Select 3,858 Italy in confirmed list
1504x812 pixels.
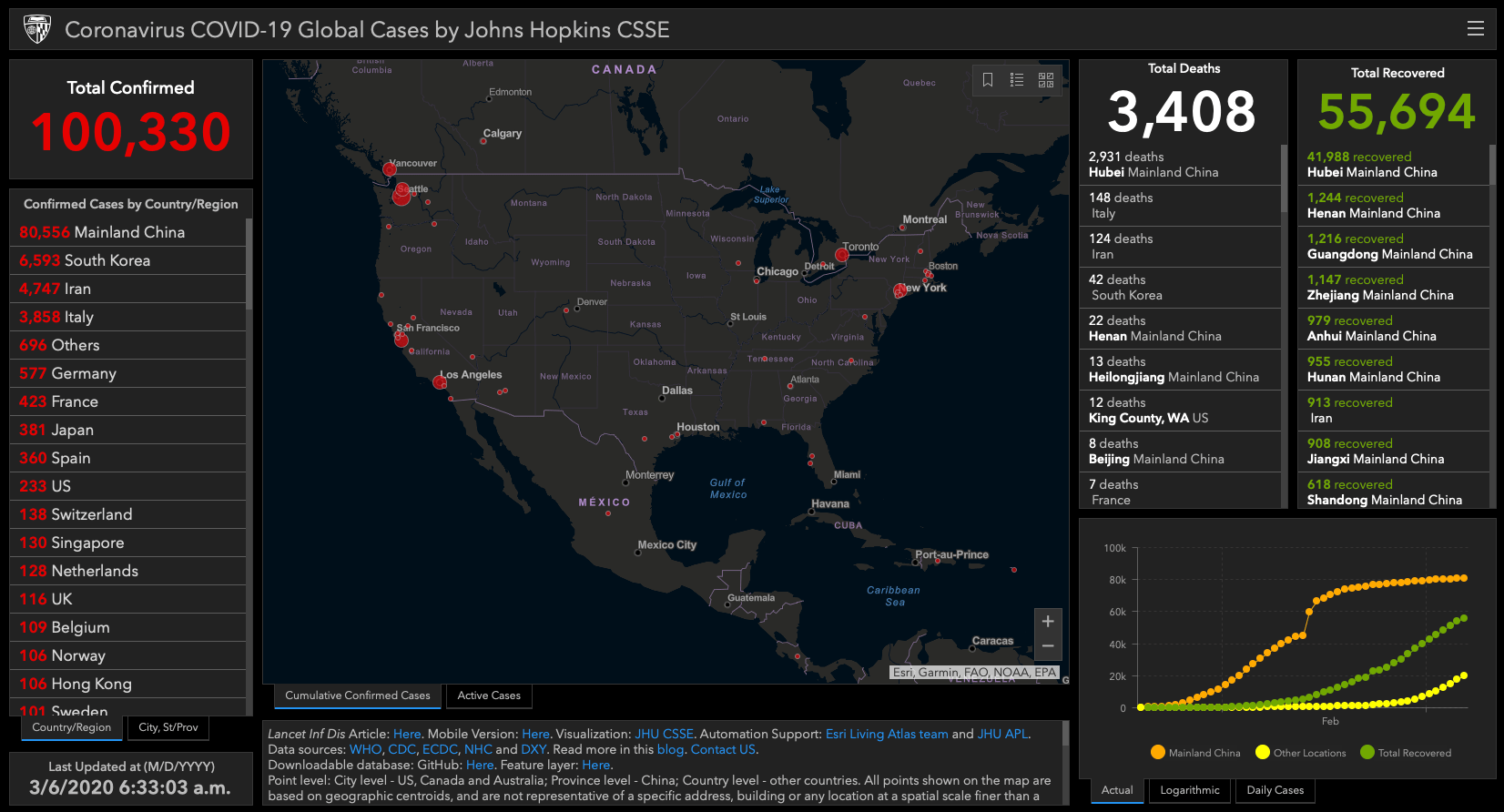[127, 317]
